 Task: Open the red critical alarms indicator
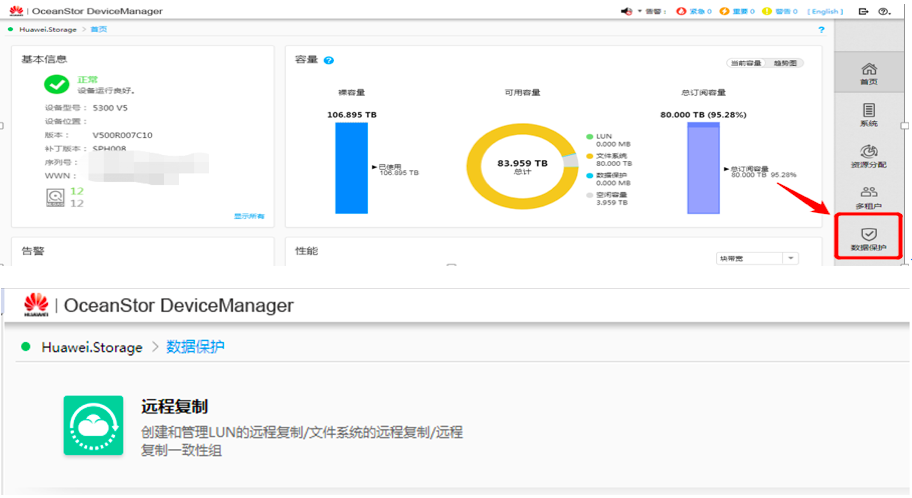click(x=694, y=11)
